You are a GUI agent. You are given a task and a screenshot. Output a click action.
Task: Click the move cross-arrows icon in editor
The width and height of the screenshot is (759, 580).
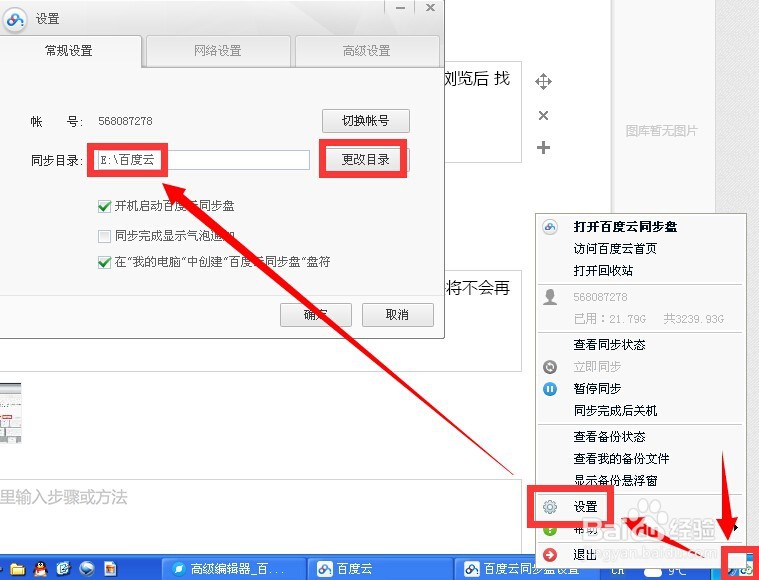coord(543,81)
